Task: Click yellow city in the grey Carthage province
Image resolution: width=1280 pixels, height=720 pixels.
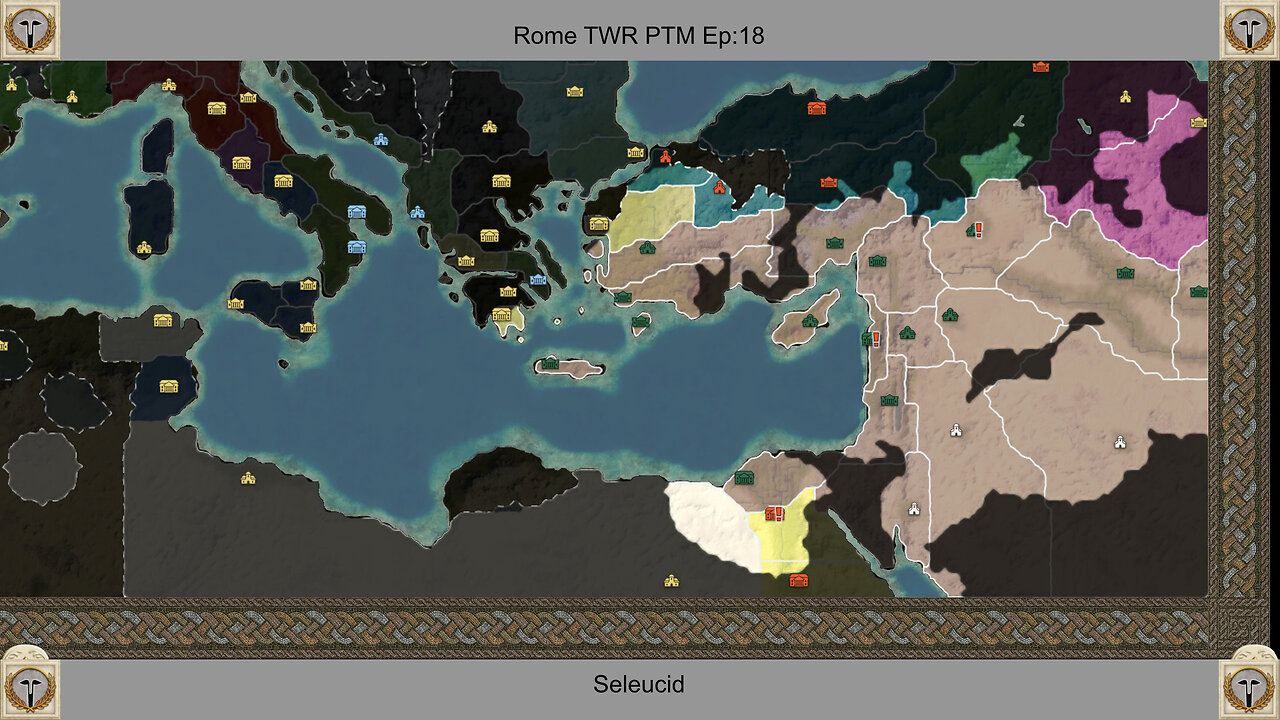Action: [162, 320]
